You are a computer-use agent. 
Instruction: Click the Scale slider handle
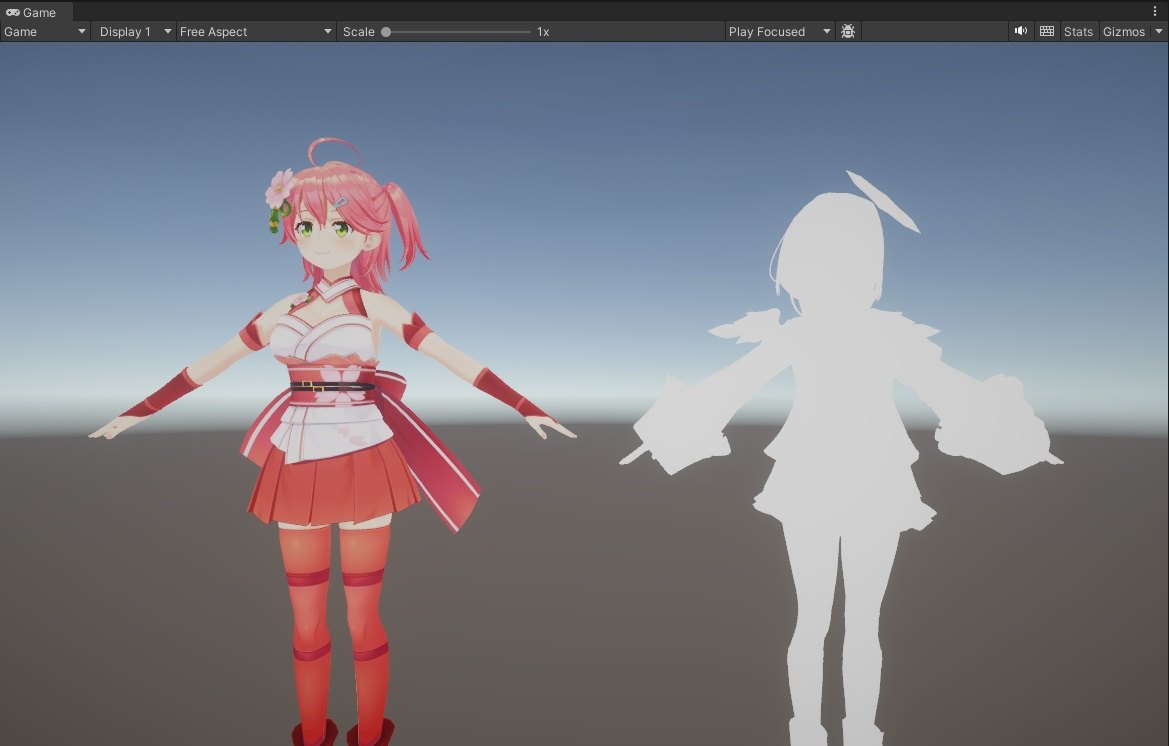[386, 32]
